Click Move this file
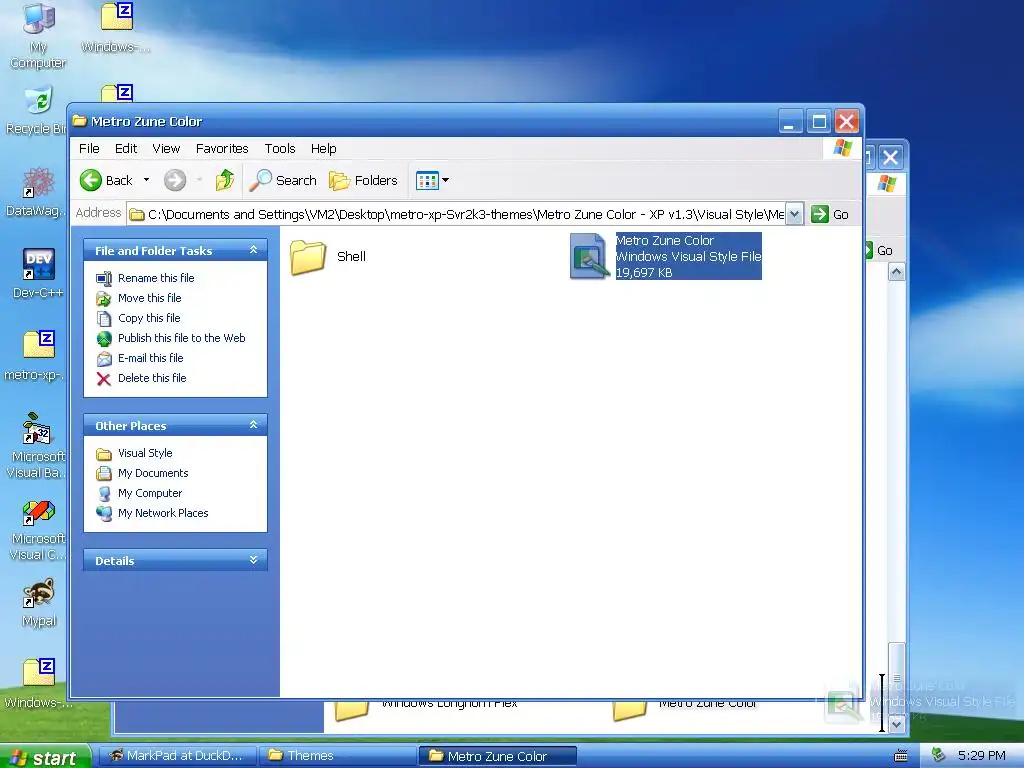This screenshot has width=1024, height=768. tap(150, 298)
